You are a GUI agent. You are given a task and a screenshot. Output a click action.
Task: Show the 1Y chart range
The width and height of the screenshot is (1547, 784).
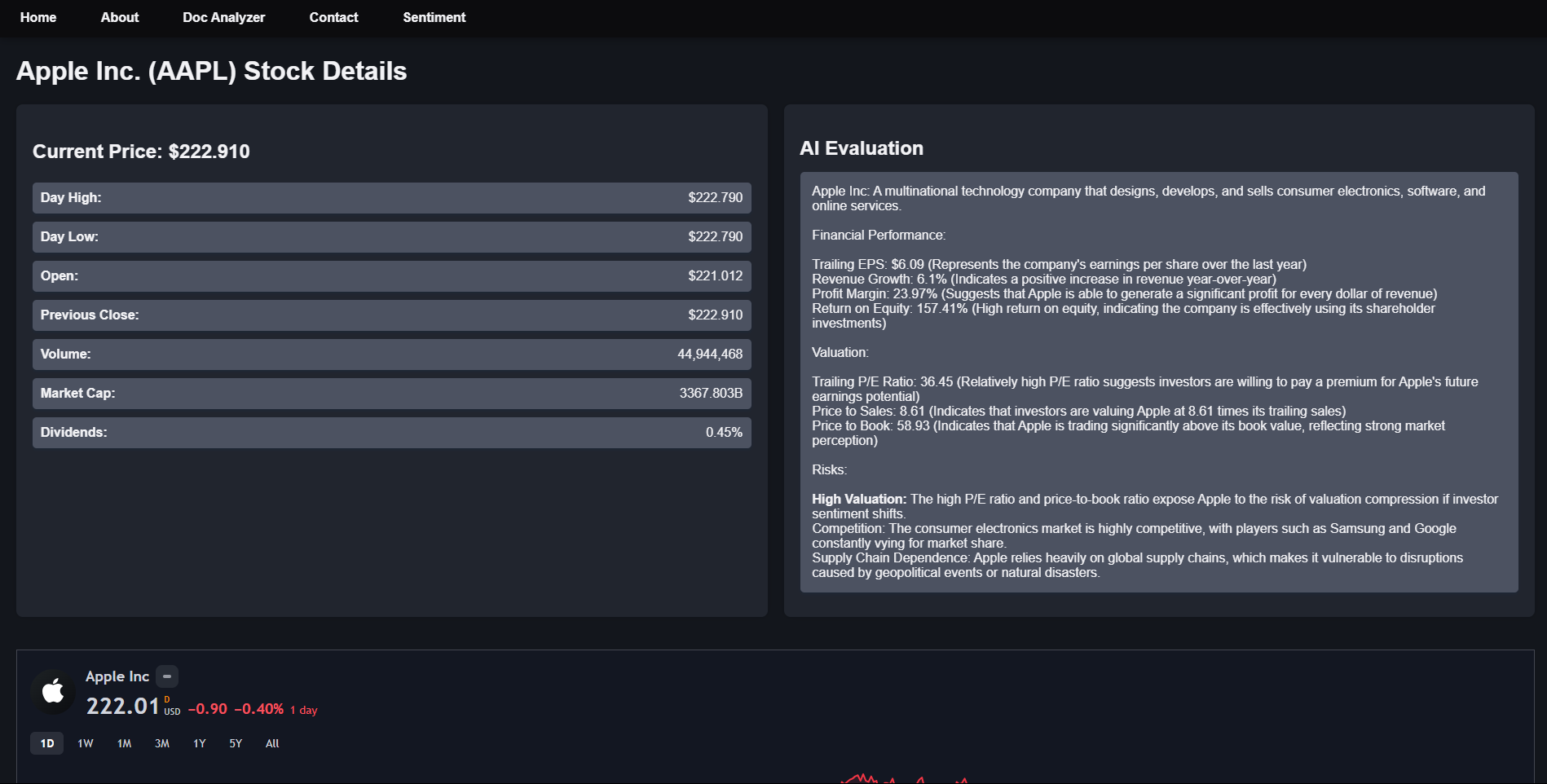point(200,743)
